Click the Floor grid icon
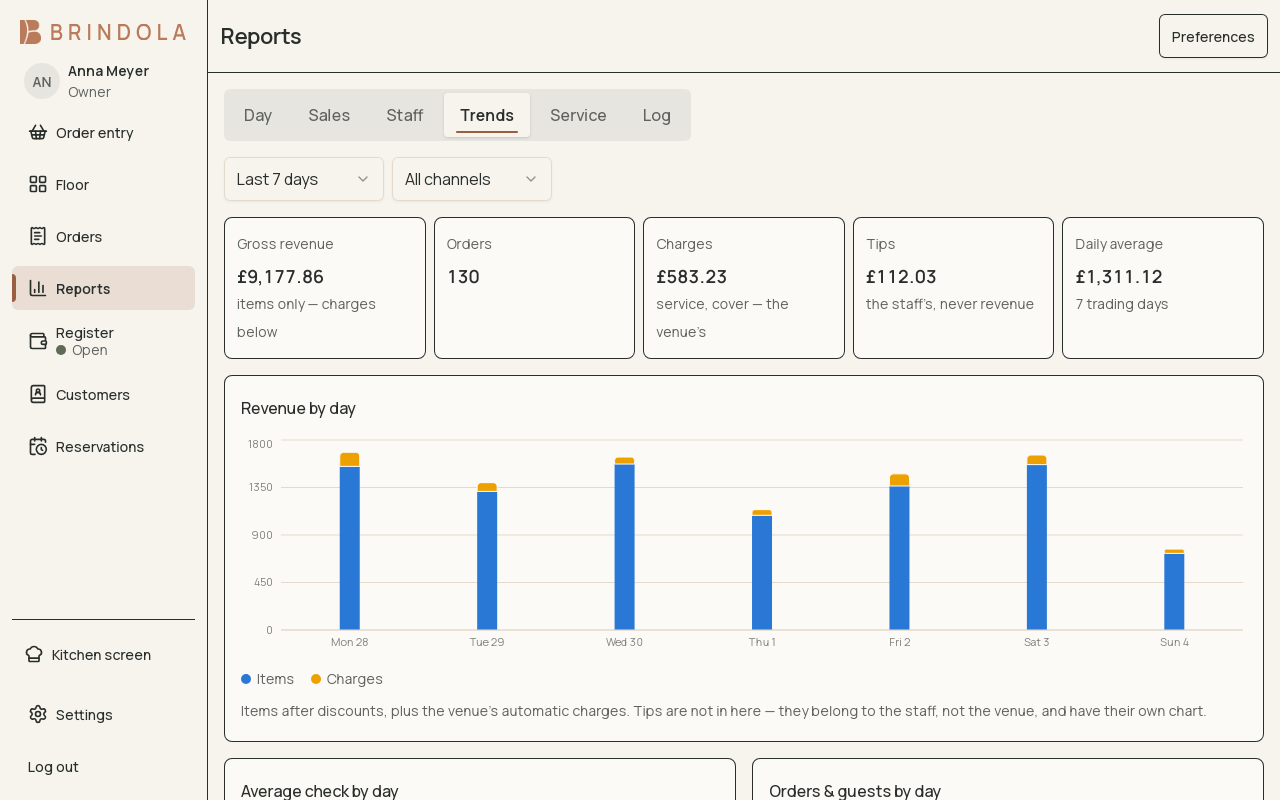This screenshot has height=800, width=1280. point(38,184)
